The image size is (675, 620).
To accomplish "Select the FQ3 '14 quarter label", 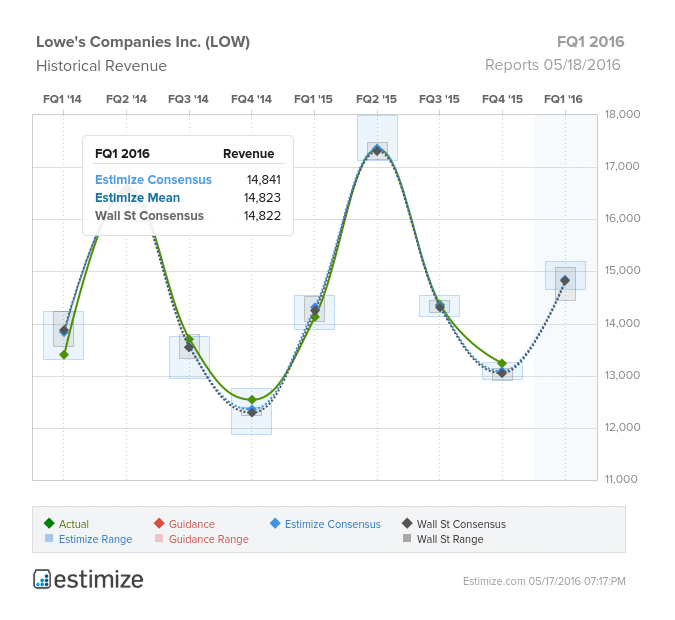I will pos(188,99).
